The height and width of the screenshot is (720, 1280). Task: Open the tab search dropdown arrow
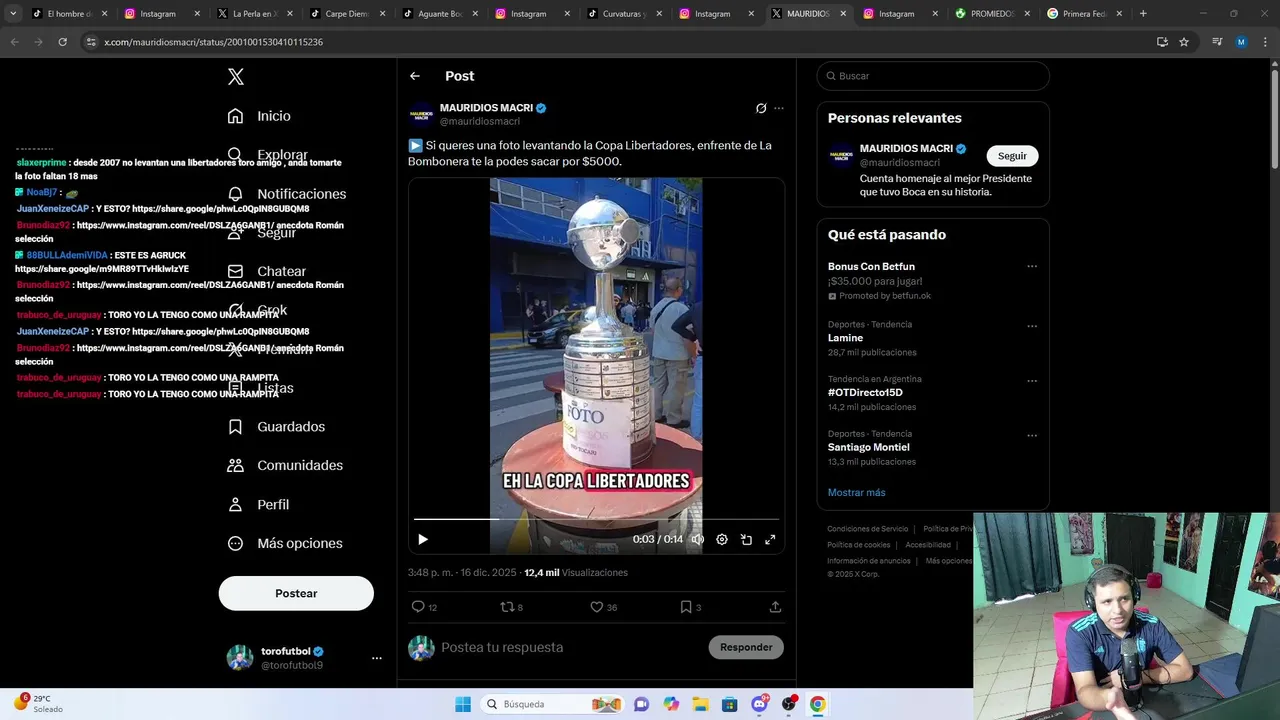(13, 14)
